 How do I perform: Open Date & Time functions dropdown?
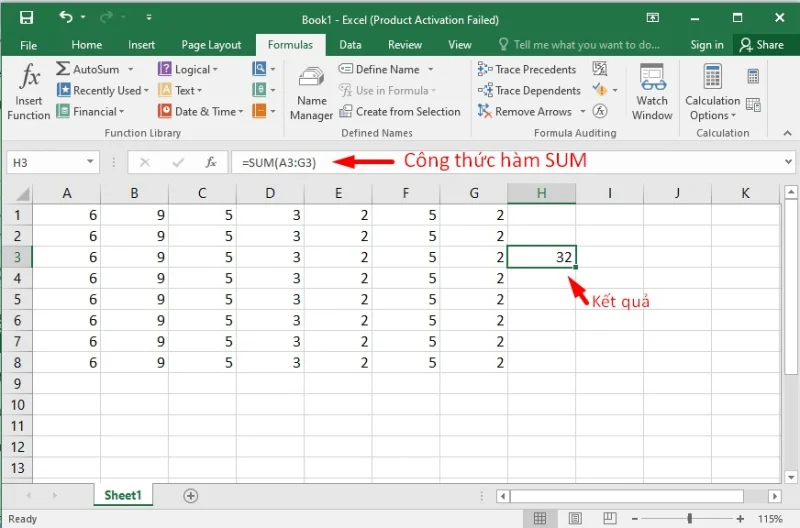tap(201, 111)
